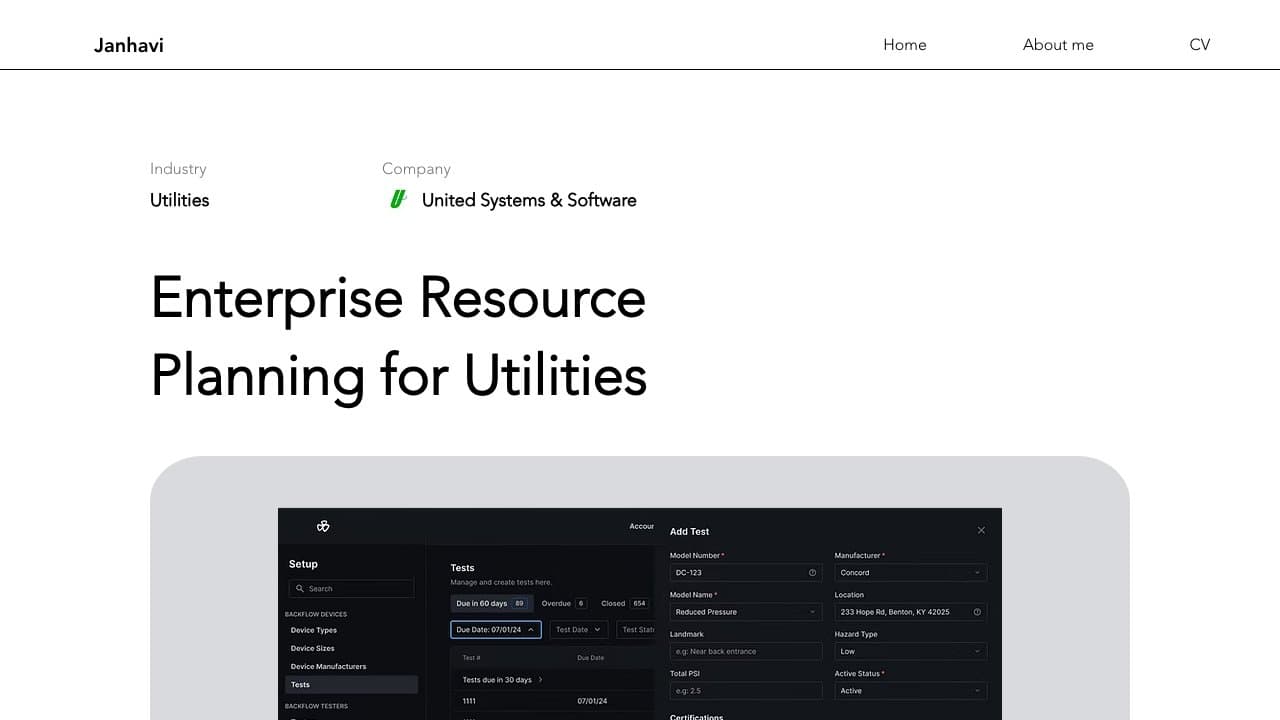The width and height of the screenshot is (1280, 720).
Task: Click the Total PSI input field
Action: (746, 691)
